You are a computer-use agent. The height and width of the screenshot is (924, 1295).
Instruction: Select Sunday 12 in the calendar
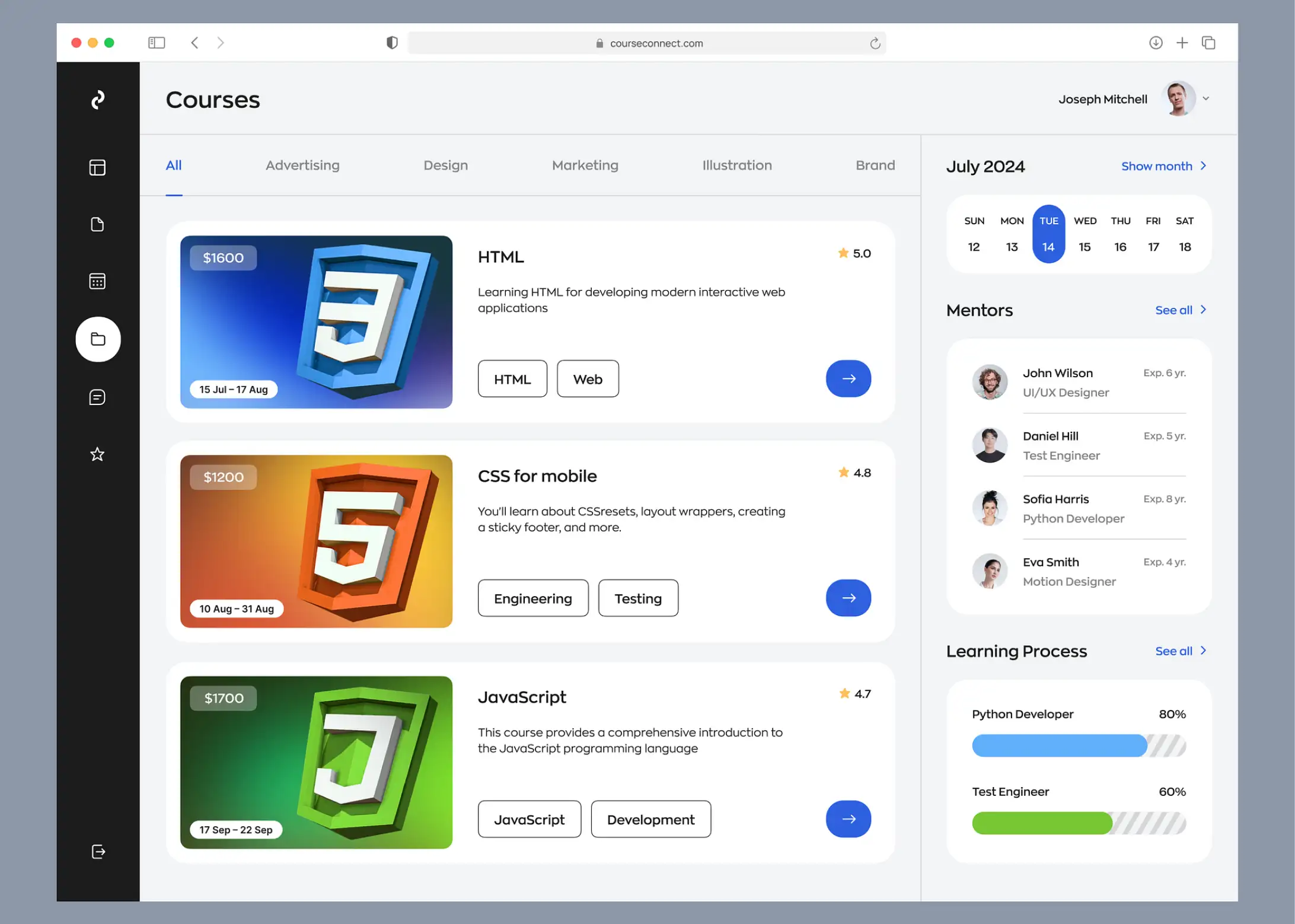(974, 234)
